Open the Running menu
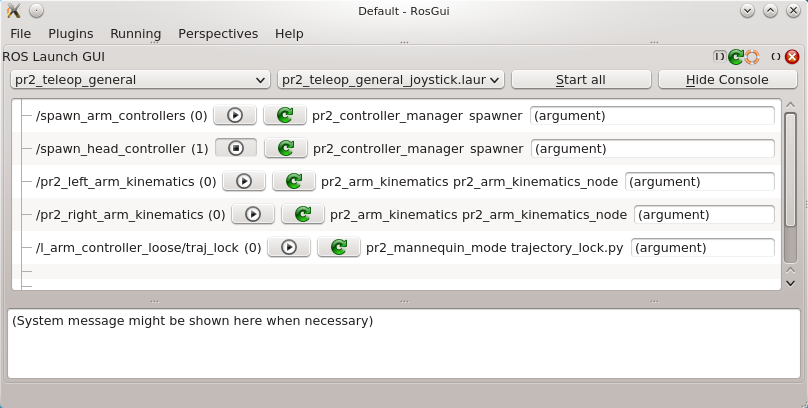Viewport: 808px width, 408px height. (x=135, y=33)
